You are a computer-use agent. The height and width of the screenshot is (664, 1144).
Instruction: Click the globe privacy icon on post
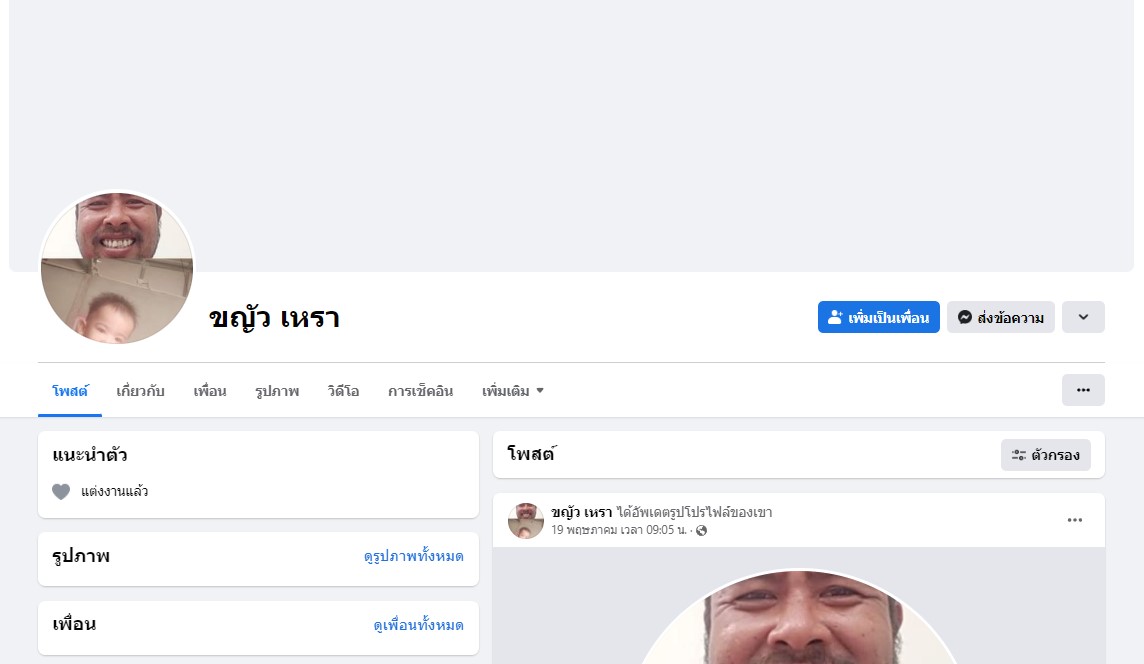[x=701, y=530]
